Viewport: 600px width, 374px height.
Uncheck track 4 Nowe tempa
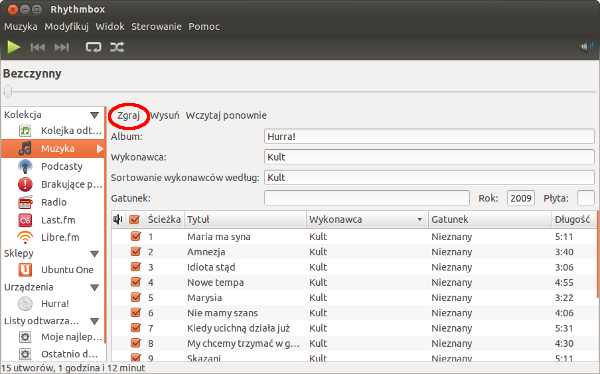coord(135,282)
